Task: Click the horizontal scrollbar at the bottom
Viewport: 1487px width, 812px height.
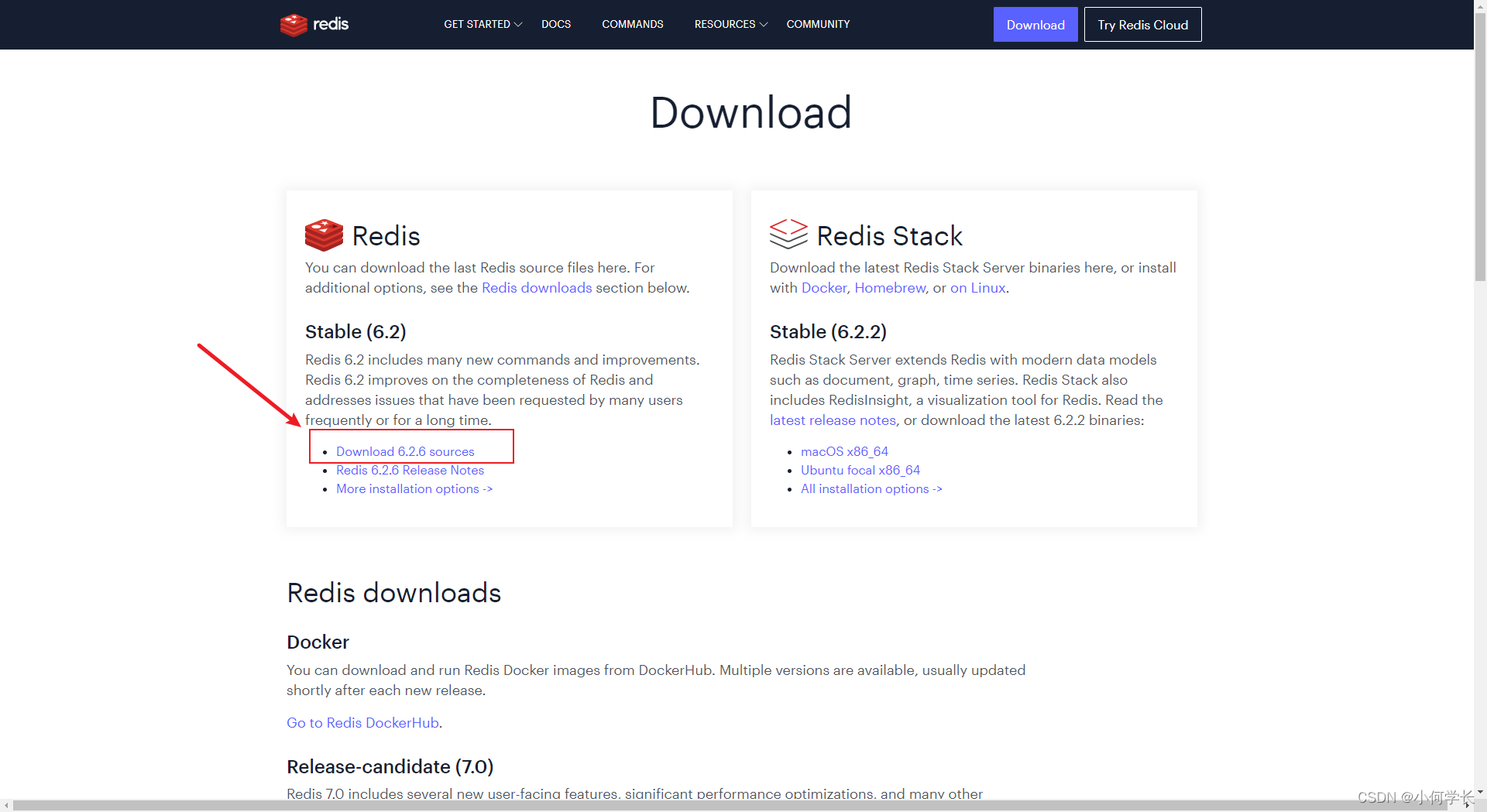Action: pos(730,805)
